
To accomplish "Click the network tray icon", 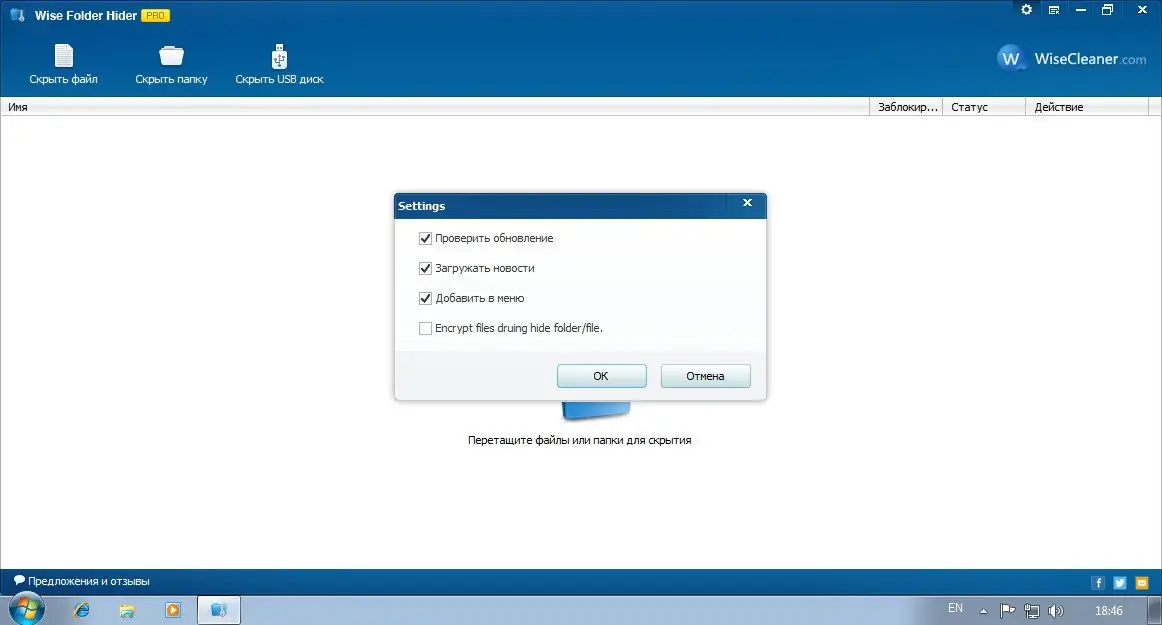I will [1032, 611].
